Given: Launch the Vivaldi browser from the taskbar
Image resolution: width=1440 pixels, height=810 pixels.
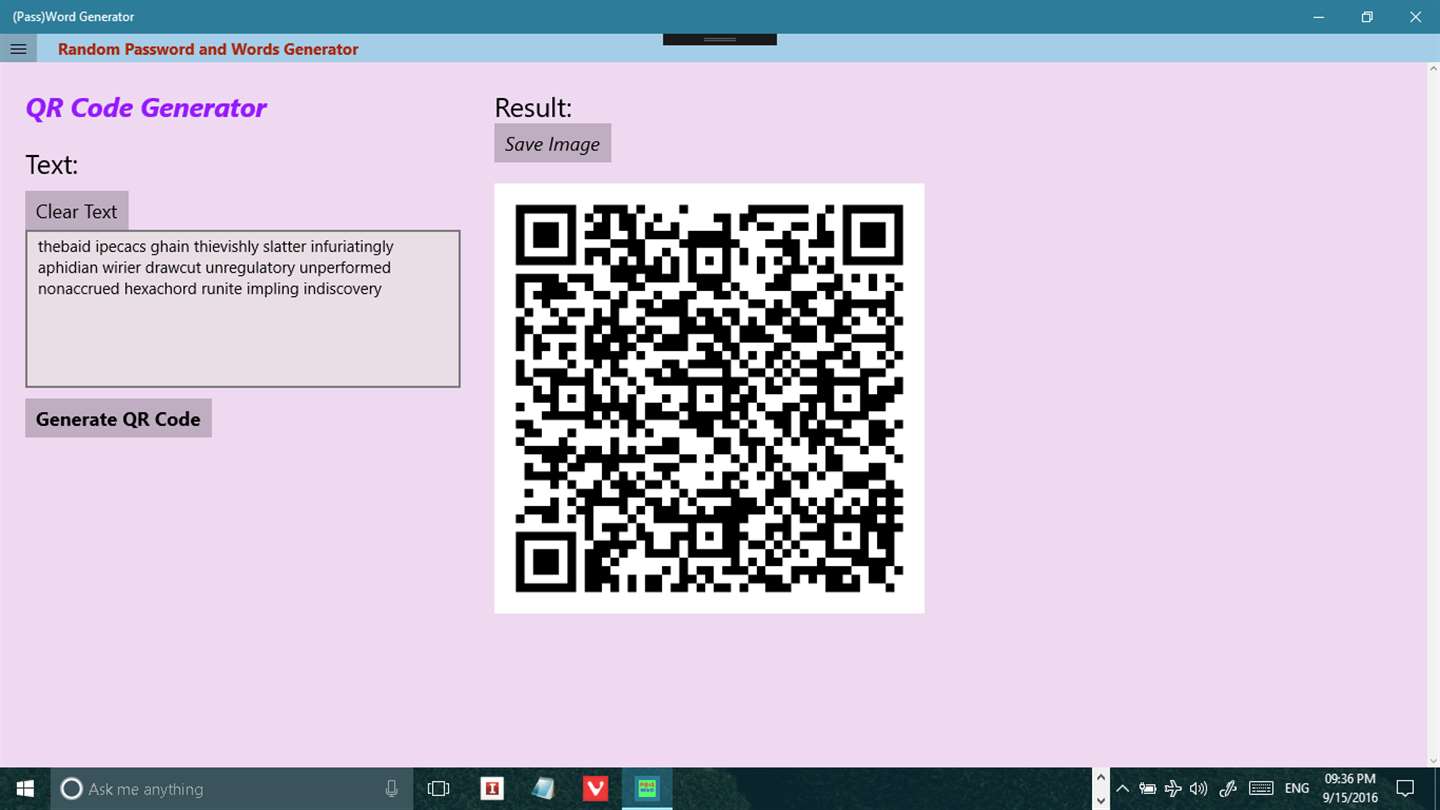Looking at the screenshot, I should point(595,789).
